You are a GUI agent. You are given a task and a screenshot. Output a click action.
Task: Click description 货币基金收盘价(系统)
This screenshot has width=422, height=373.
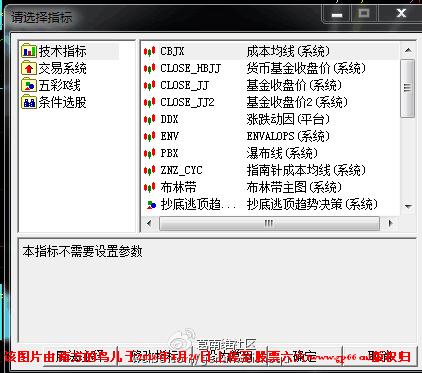pos(306,68)
